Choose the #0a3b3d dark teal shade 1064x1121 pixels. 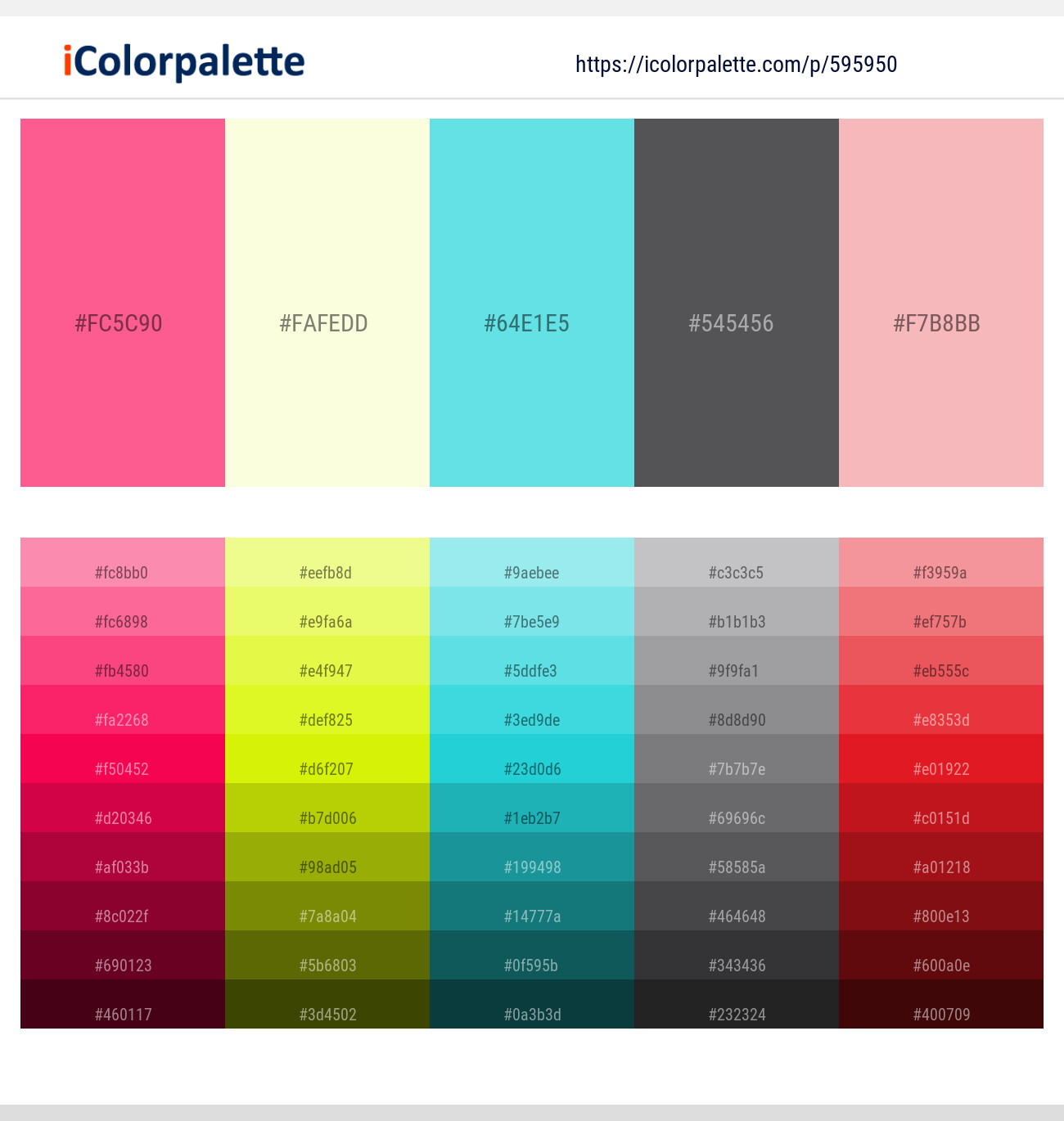click(x=532, y=1004)
